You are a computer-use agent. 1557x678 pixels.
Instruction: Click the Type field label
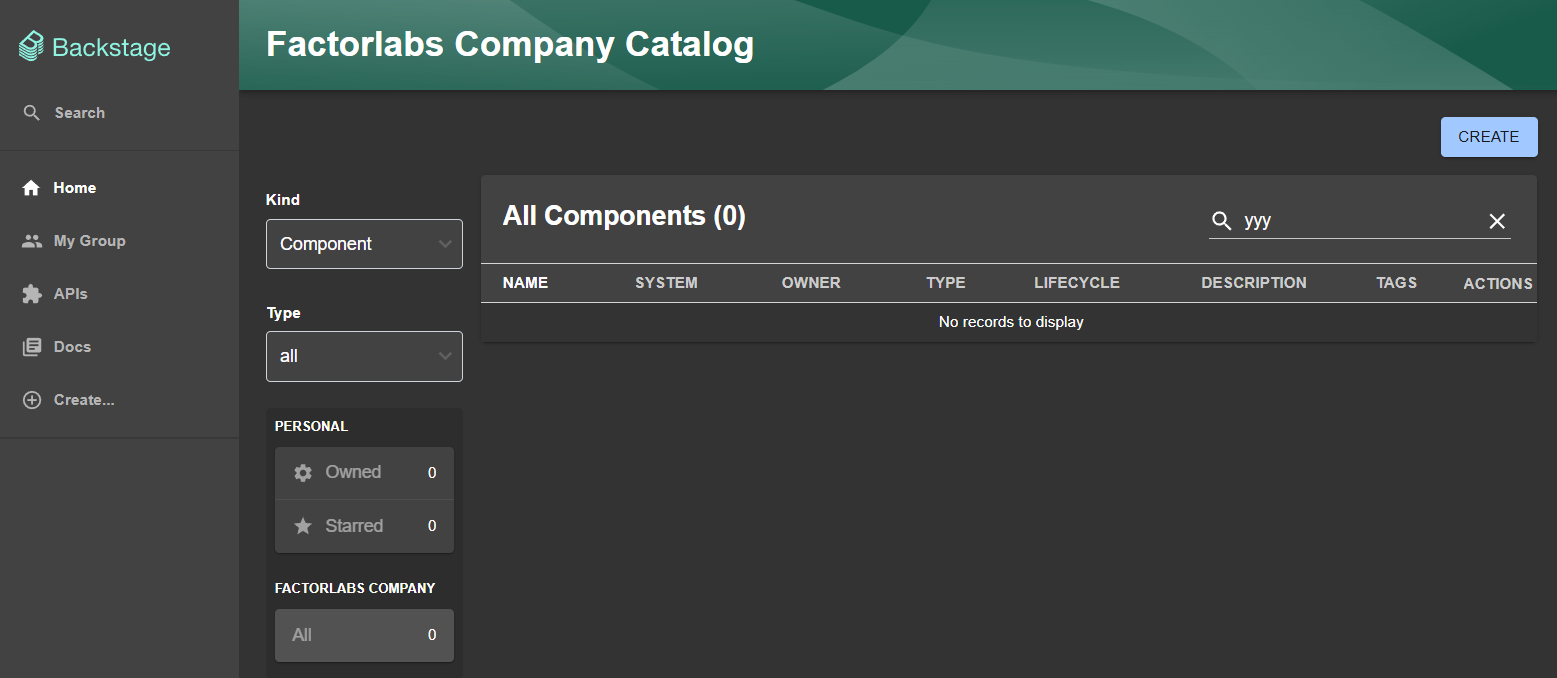283,313
